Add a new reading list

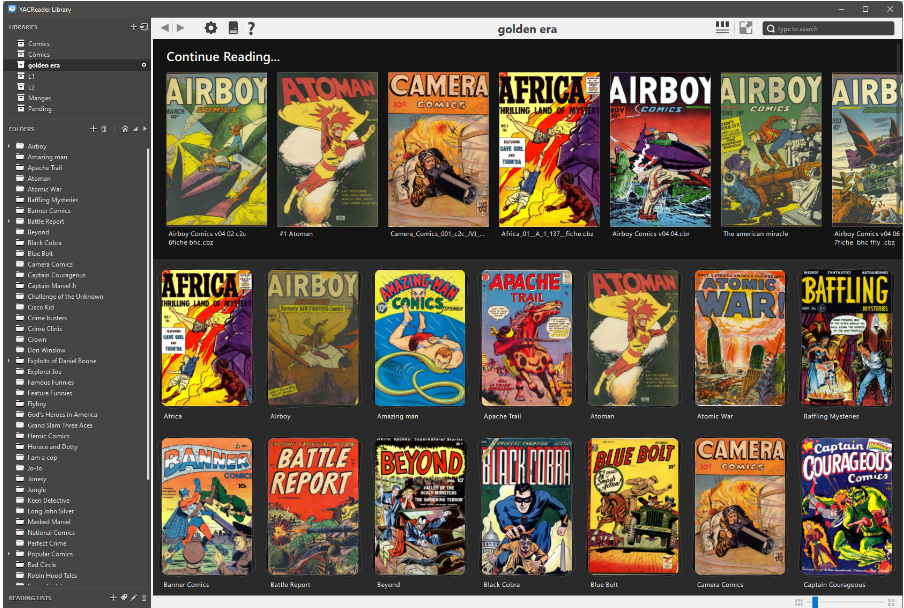pos(113,597)
